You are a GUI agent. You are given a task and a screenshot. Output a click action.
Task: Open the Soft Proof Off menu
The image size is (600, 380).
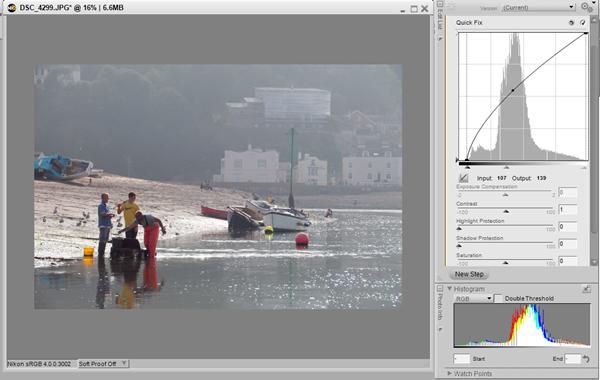tap(103, 364)
